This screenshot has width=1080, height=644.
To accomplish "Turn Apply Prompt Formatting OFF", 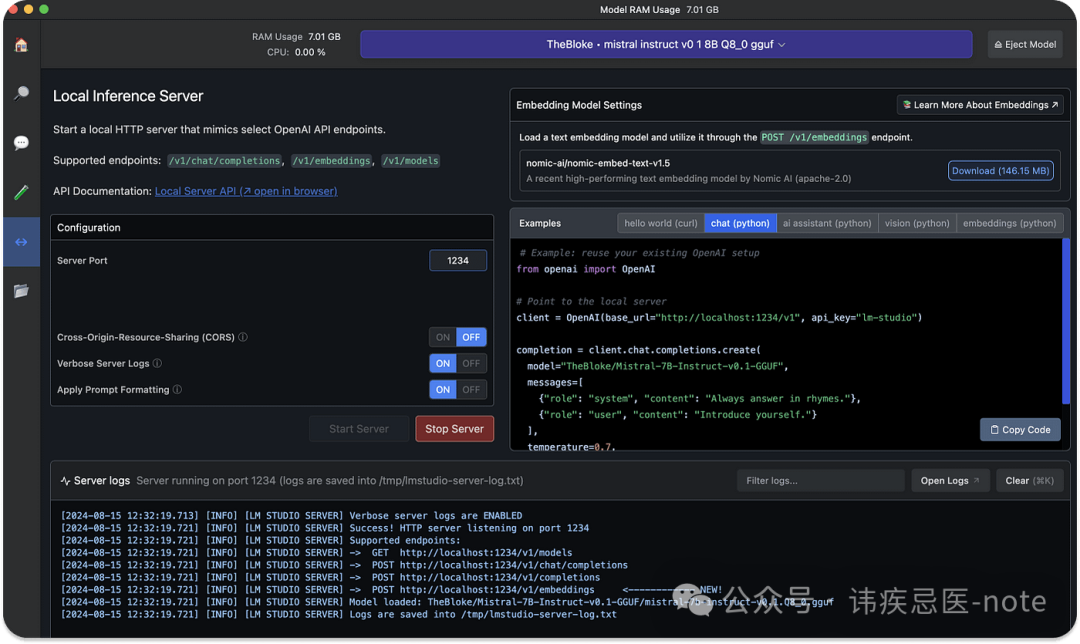I will tap(471, 389).
